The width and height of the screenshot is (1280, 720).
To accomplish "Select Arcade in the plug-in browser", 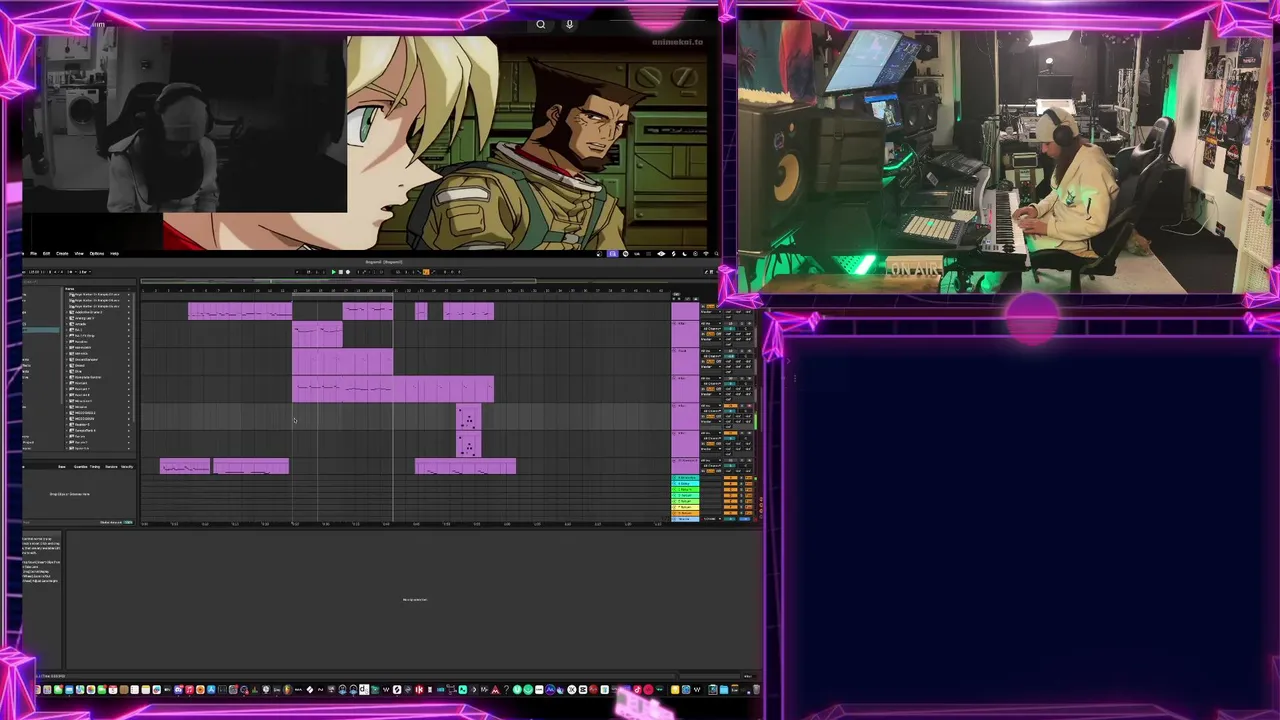I will 80,324.
